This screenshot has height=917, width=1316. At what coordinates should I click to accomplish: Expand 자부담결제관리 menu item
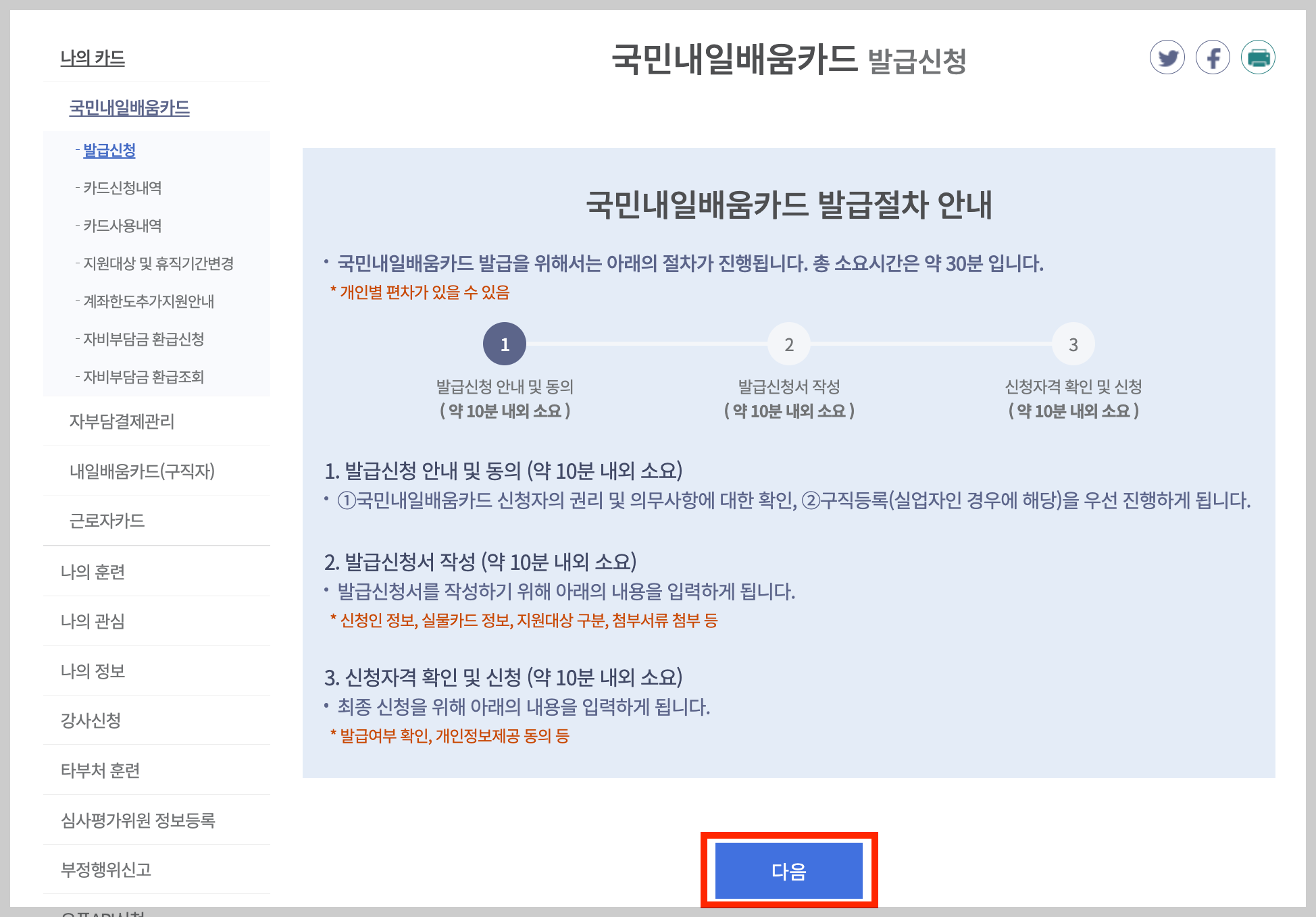coord(122,421)
